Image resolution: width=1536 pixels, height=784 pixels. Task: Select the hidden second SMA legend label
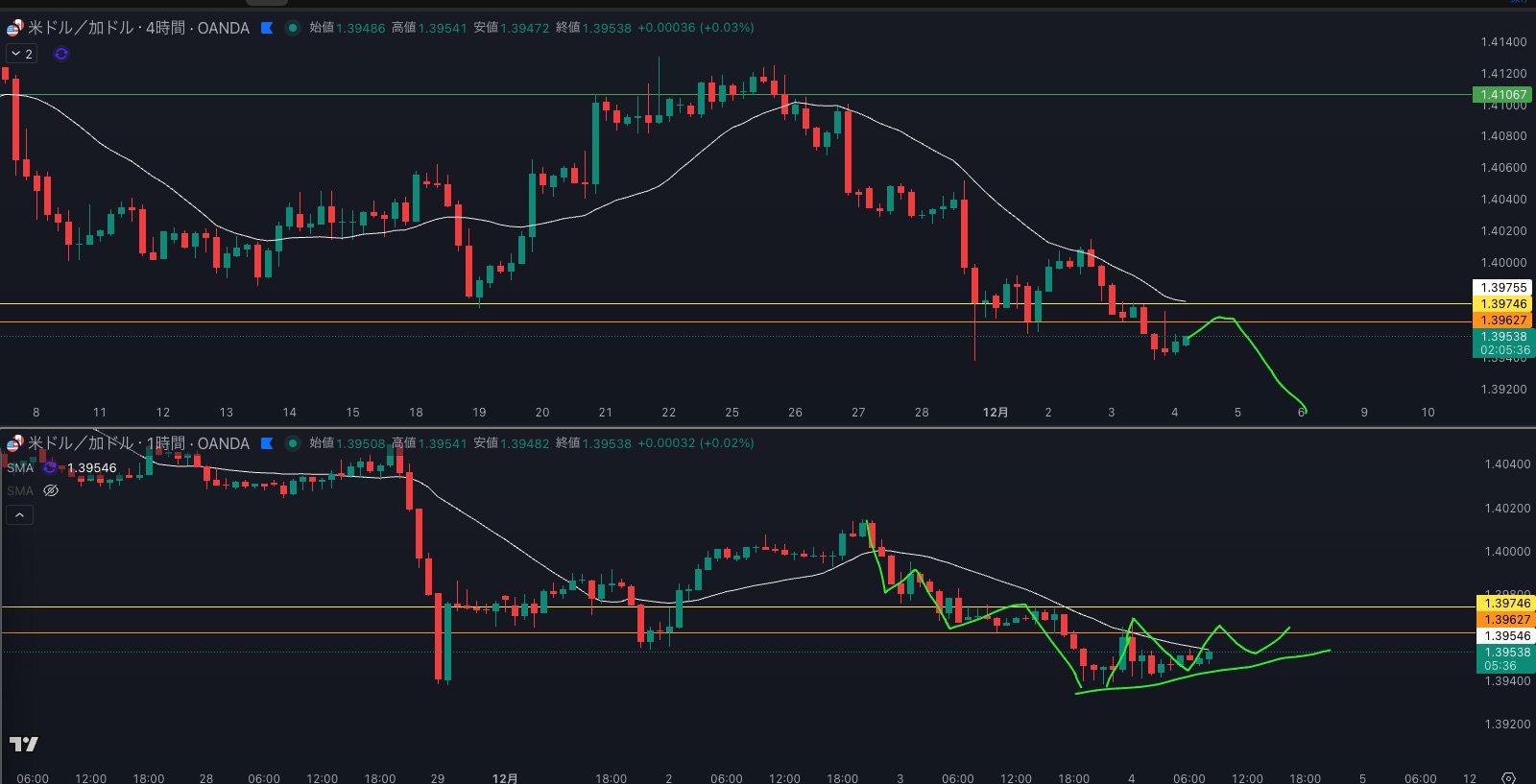point(20,490)
